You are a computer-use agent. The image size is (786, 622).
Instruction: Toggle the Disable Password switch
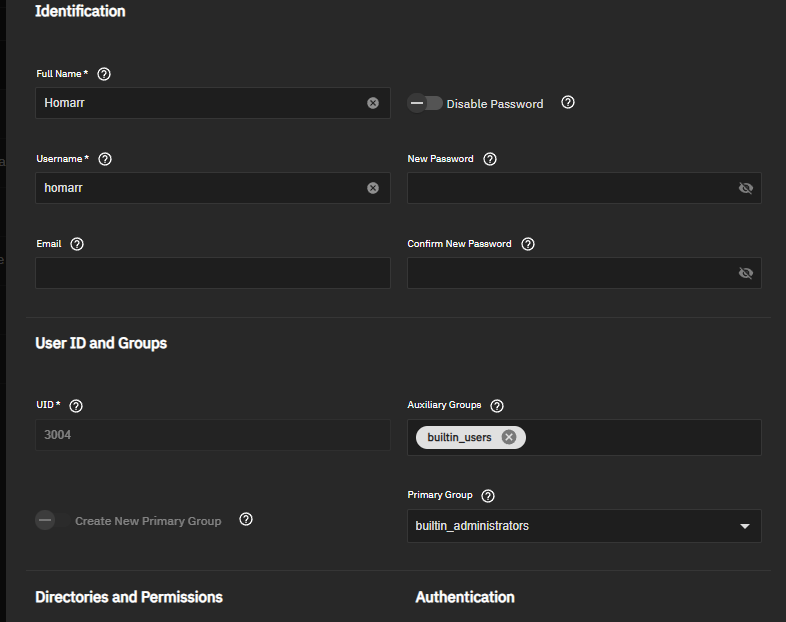pyautogui.click(x=426, y=103)
